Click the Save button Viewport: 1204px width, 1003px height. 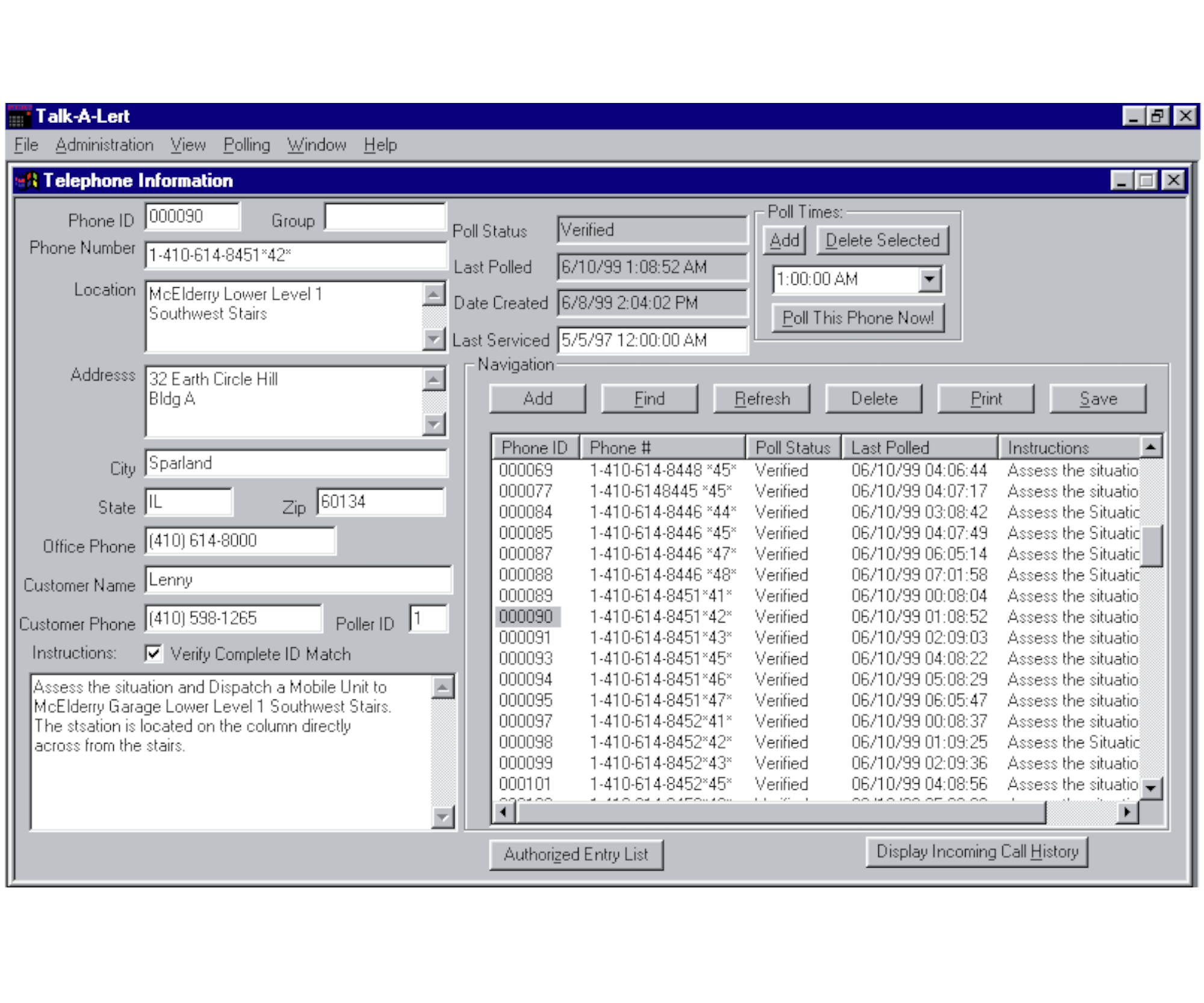tap(1098, 399)
